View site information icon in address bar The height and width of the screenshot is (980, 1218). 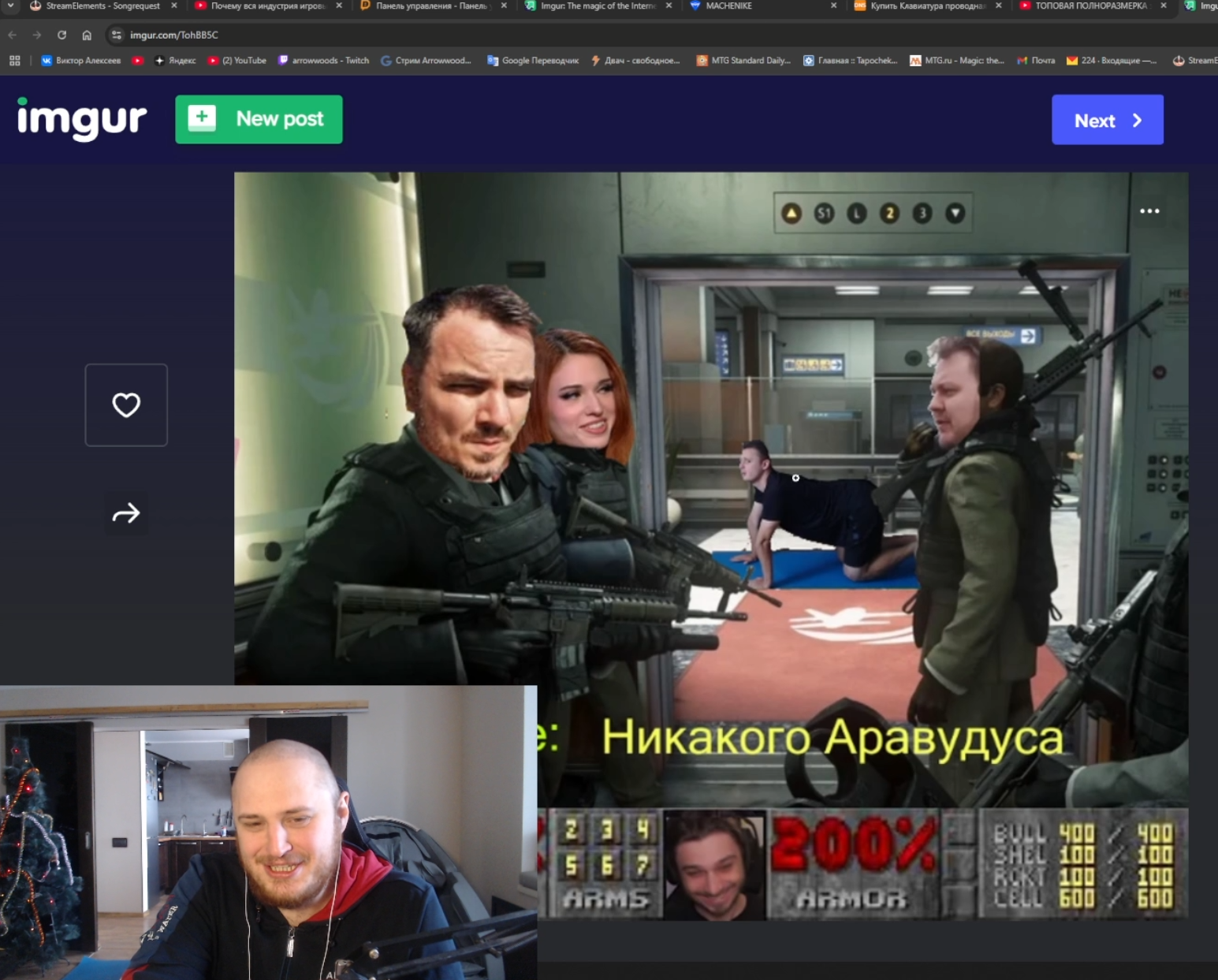click(x=117, y=35)
